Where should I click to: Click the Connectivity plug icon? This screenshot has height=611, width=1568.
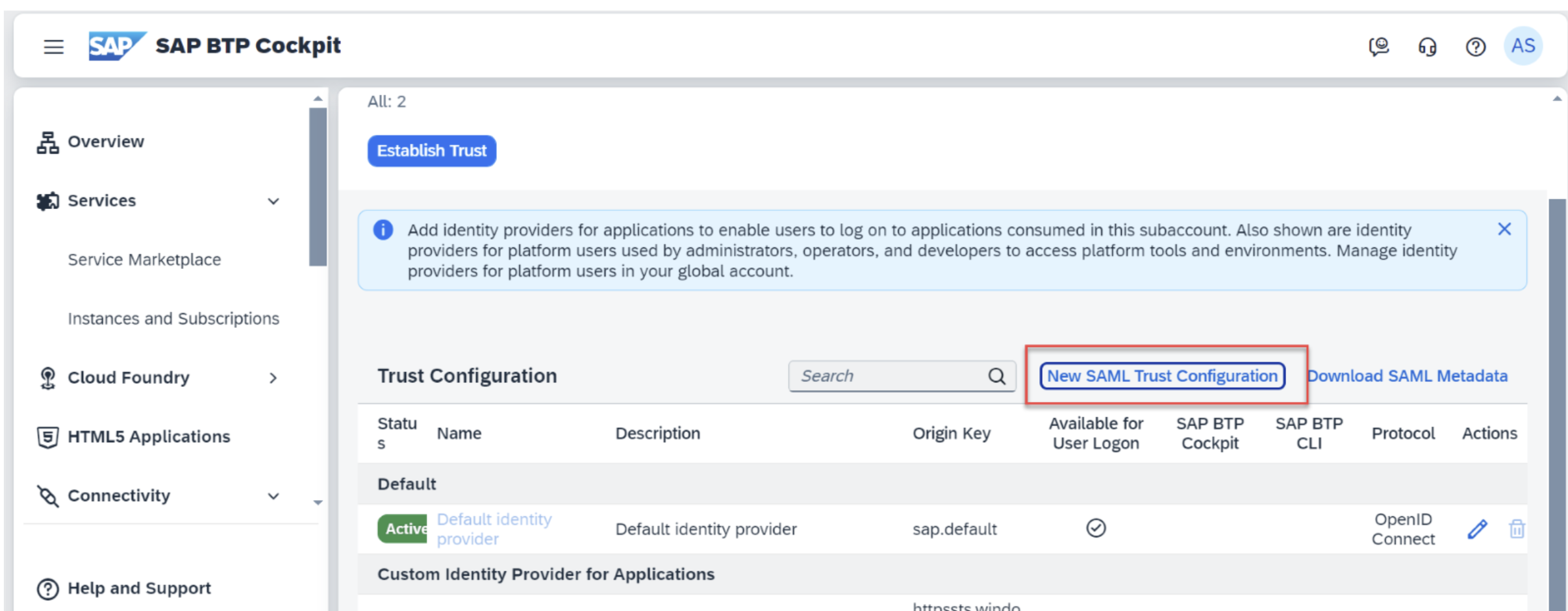[47, 496]
